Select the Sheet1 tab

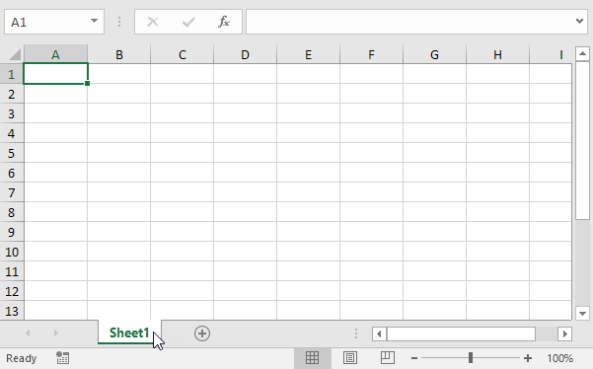pyautogui.click(x=129, y=333)
